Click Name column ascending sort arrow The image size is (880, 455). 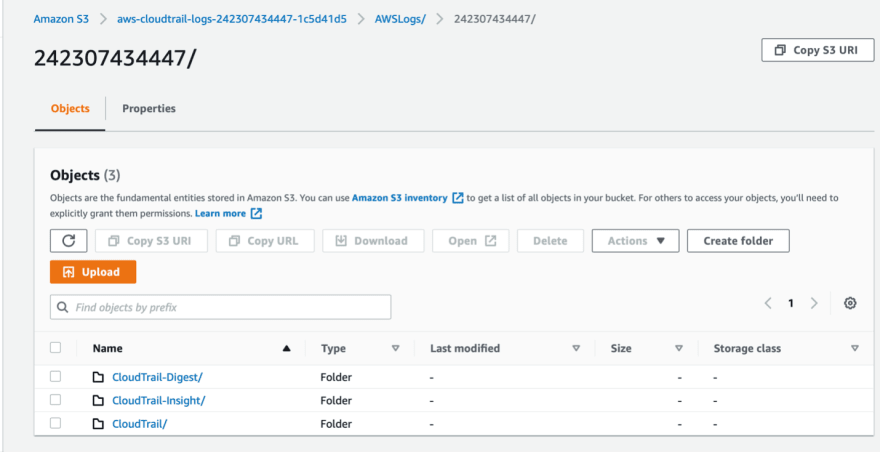tap(287, 348)
